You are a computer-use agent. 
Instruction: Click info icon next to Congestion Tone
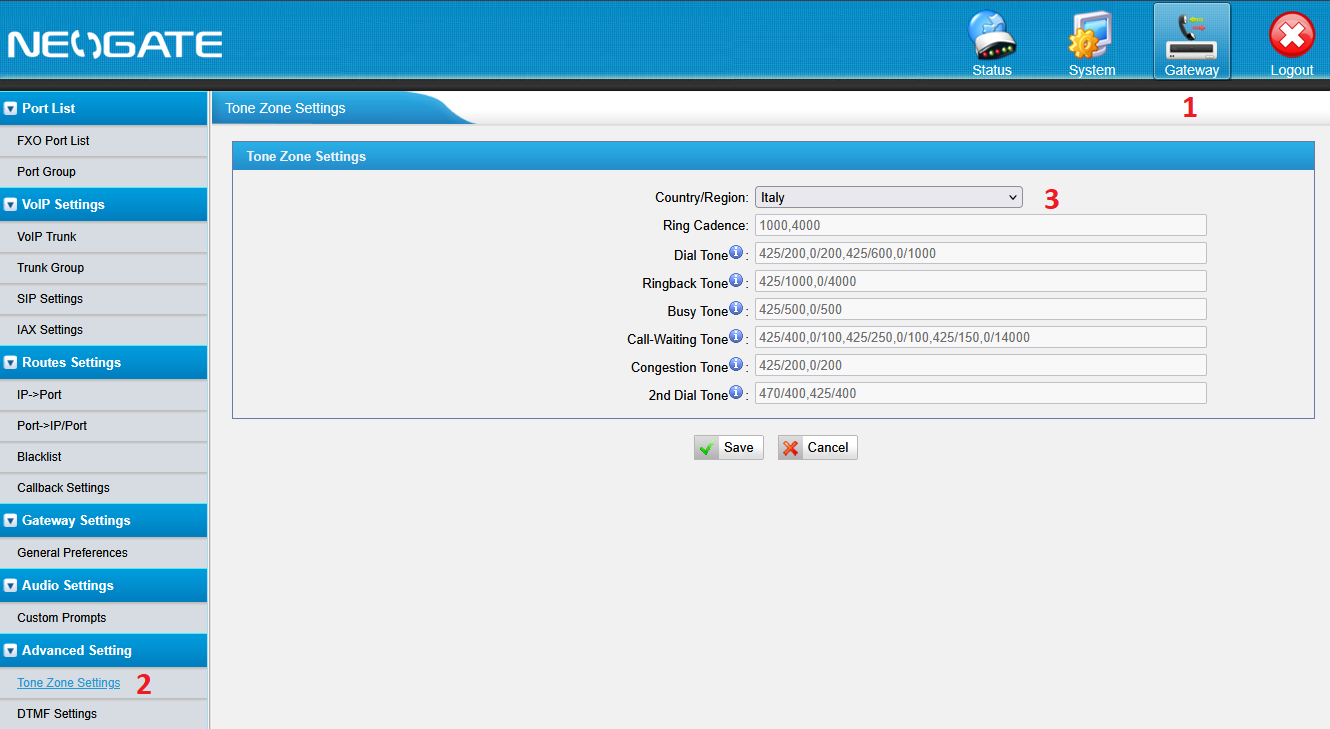736,365
